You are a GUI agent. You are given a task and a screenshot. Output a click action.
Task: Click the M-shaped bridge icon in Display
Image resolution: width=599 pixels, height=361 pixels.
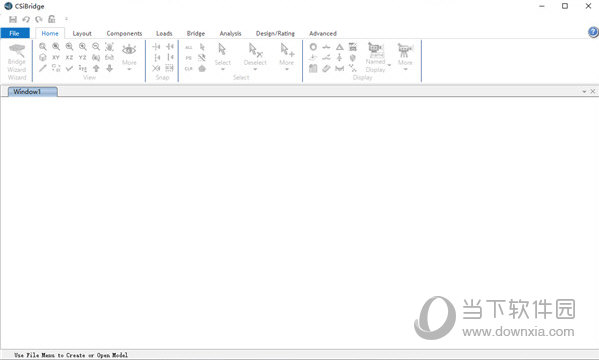pos(340,68)
